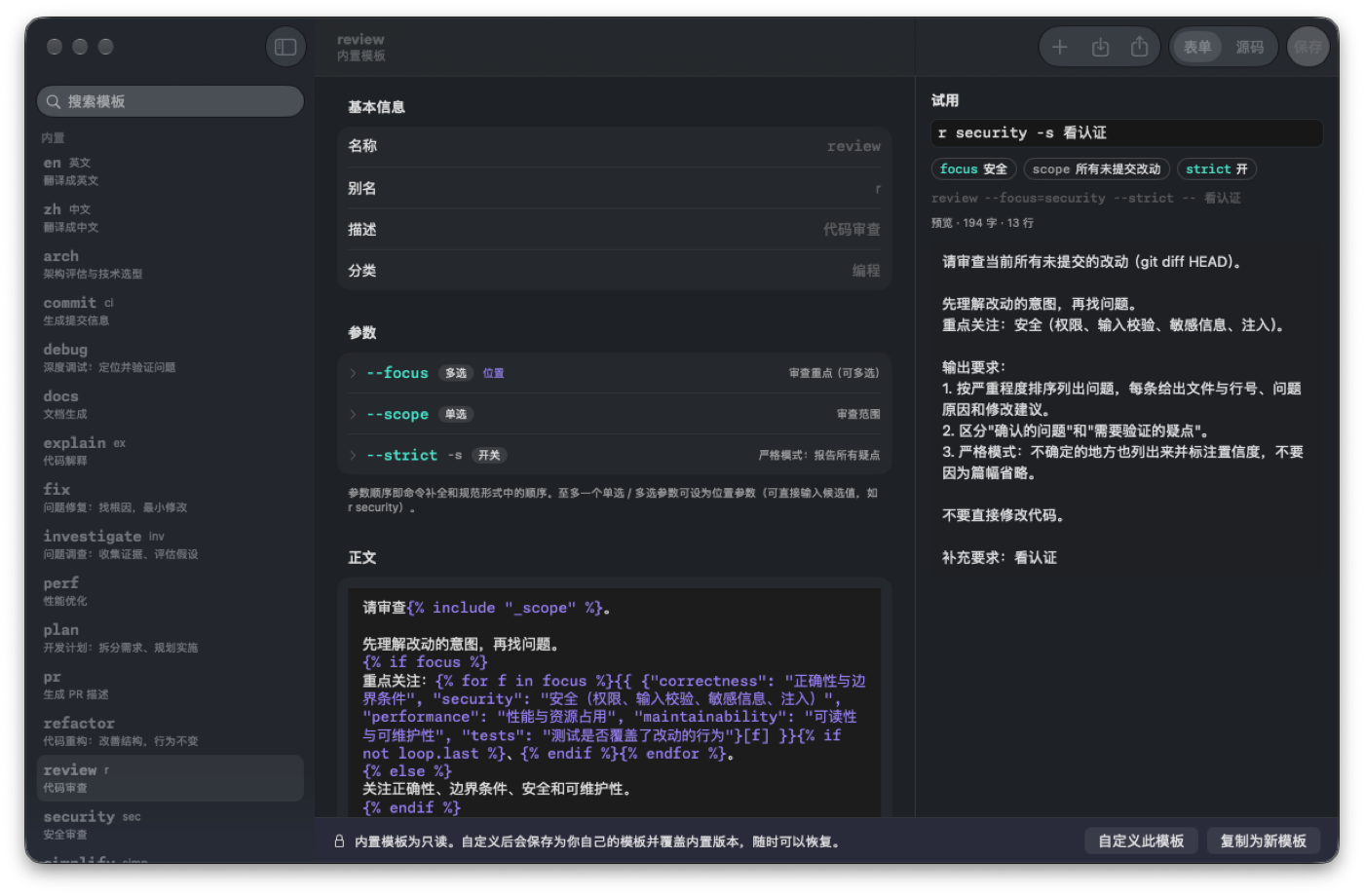Click the round 保存 save button
Viewport: 1364px width, 896px height.
tap(1308, 47)
